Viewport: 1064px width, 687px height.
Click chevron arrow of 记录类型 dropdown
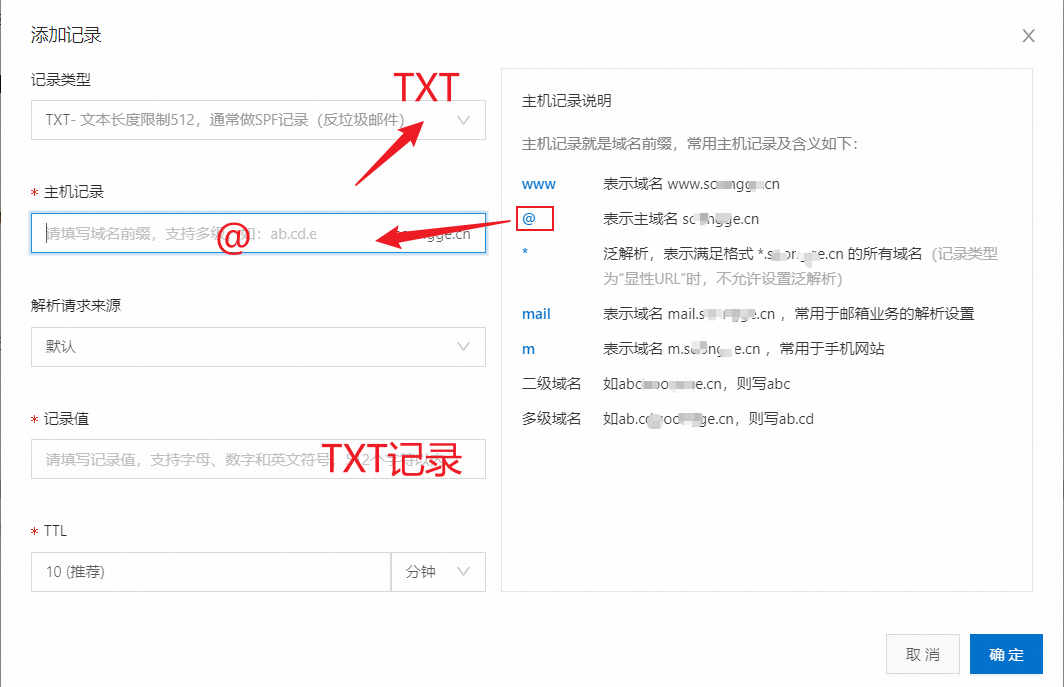[463, 120]
